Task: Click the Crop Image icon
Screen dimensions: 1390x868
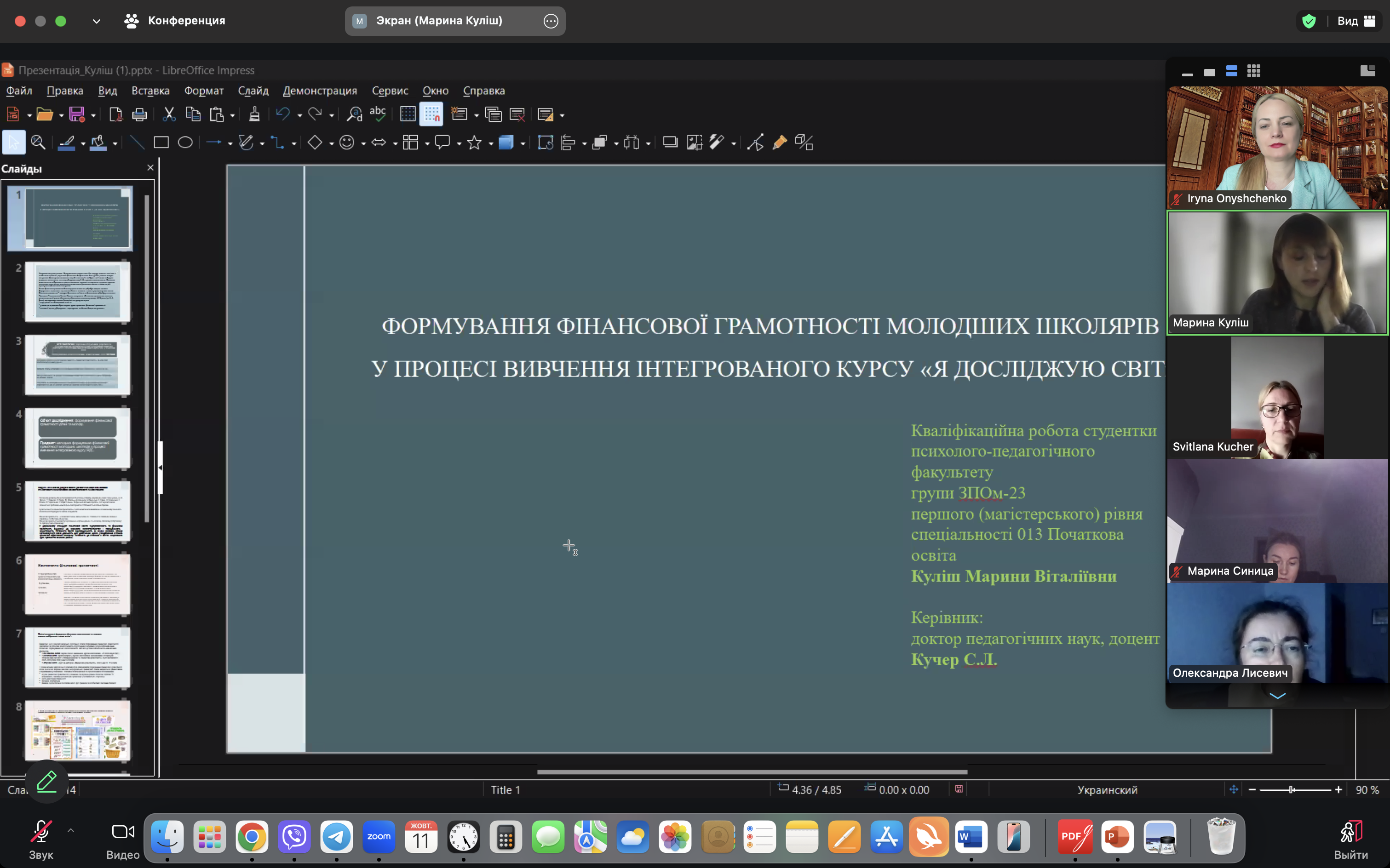Action: (695, 143)
